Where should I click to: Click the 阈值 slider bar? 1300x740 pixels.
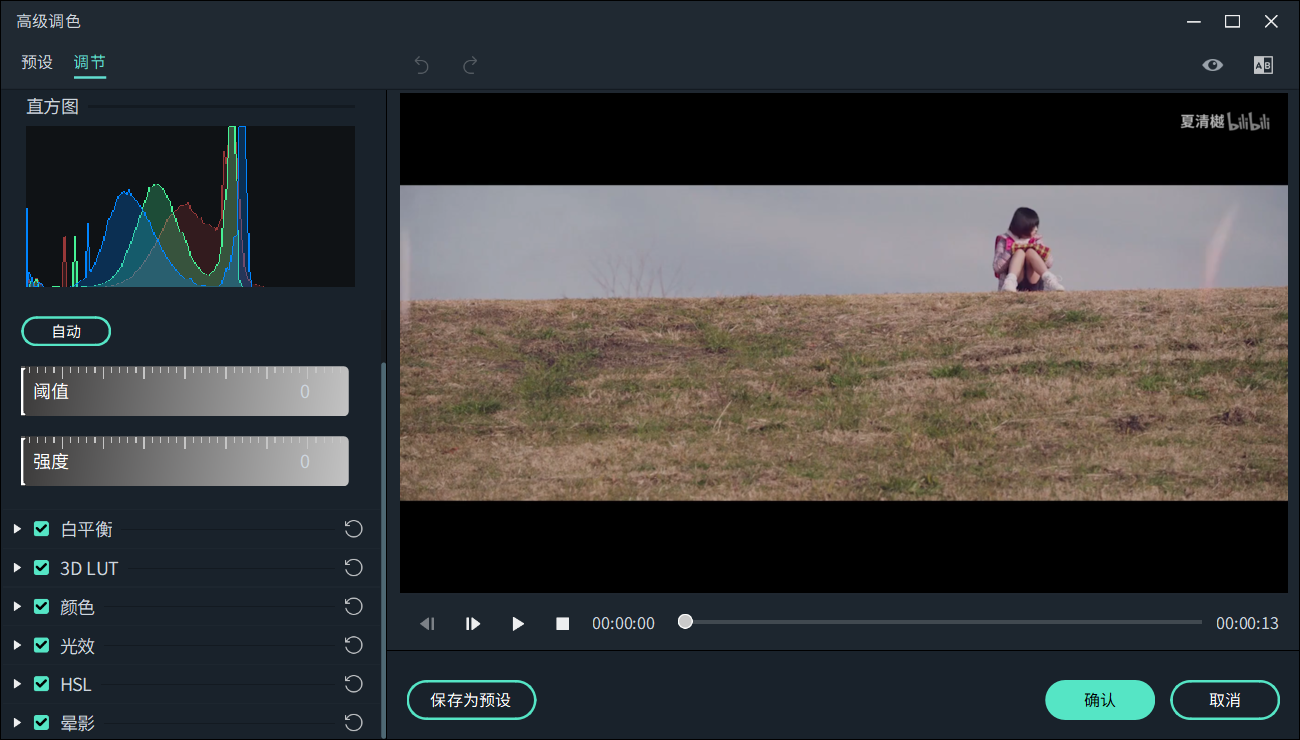(x=185, y=391)
